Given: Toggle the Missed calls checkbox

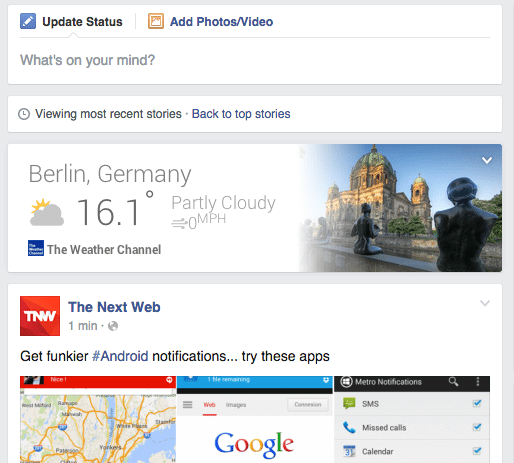Looking at the screenshot, I should pyautogui.click(x=477, y=427).
